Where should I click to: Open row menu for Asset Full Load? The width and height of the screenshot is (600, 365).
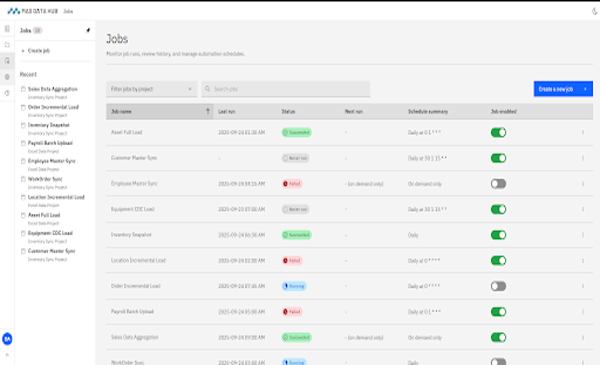583,132
